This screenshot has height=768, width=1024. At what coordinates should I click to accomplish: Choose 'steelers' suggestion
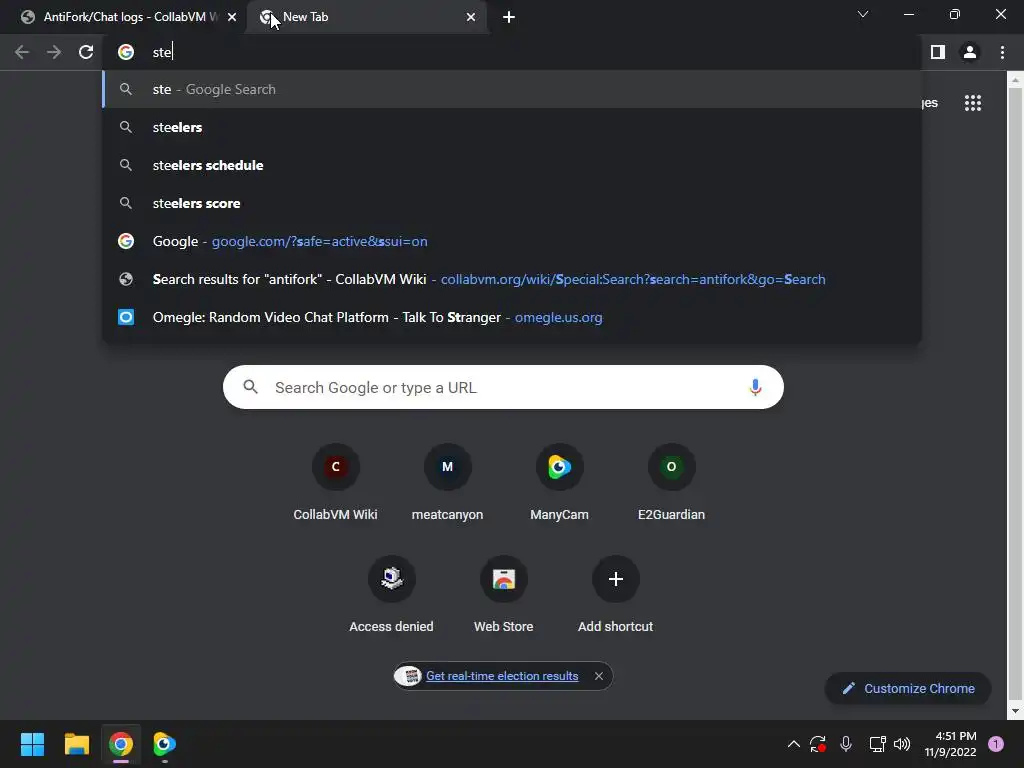[x=512, y=127]
